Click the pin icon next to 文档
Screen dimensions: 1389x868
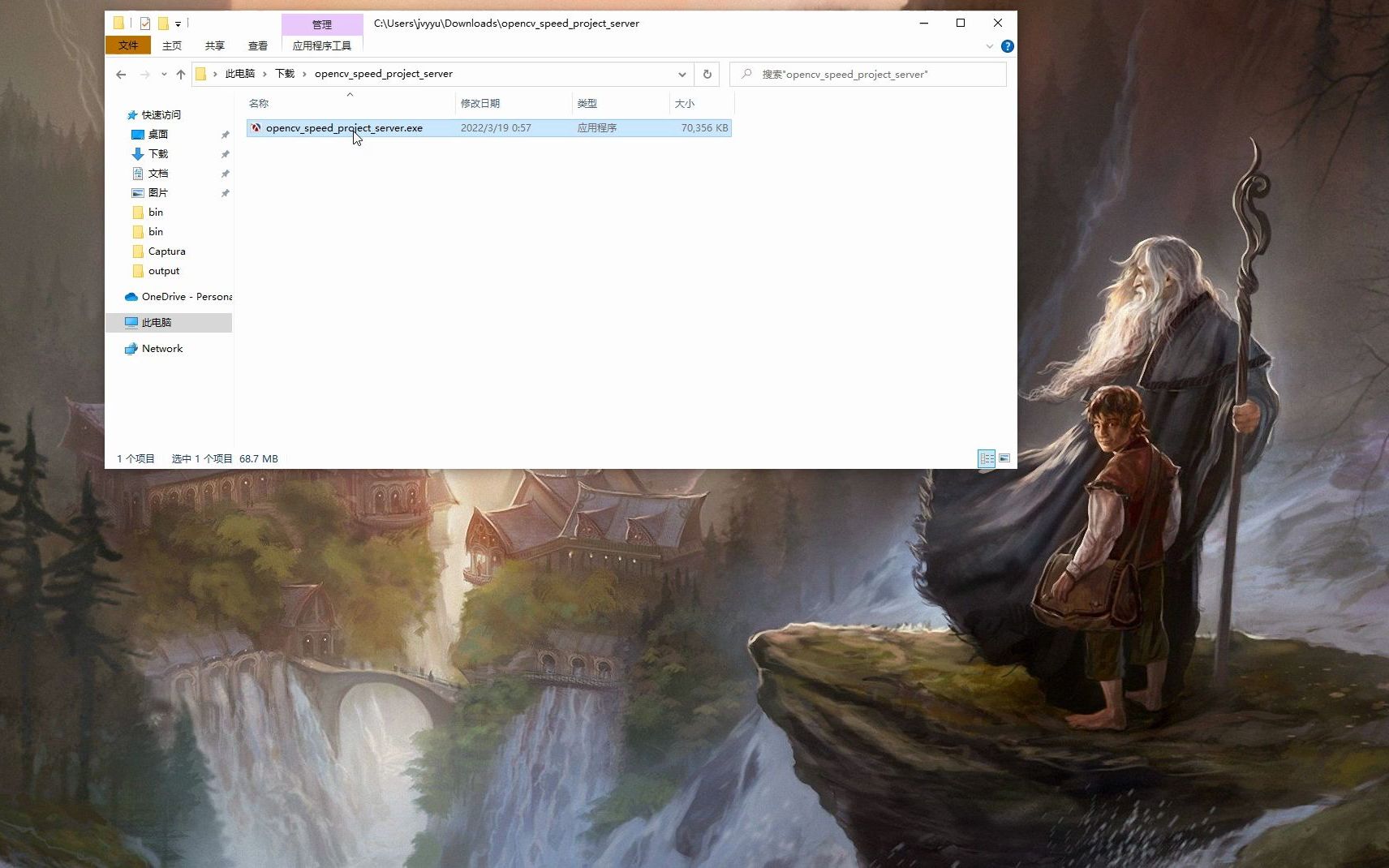pyautogui.click(x=225, y=174)
